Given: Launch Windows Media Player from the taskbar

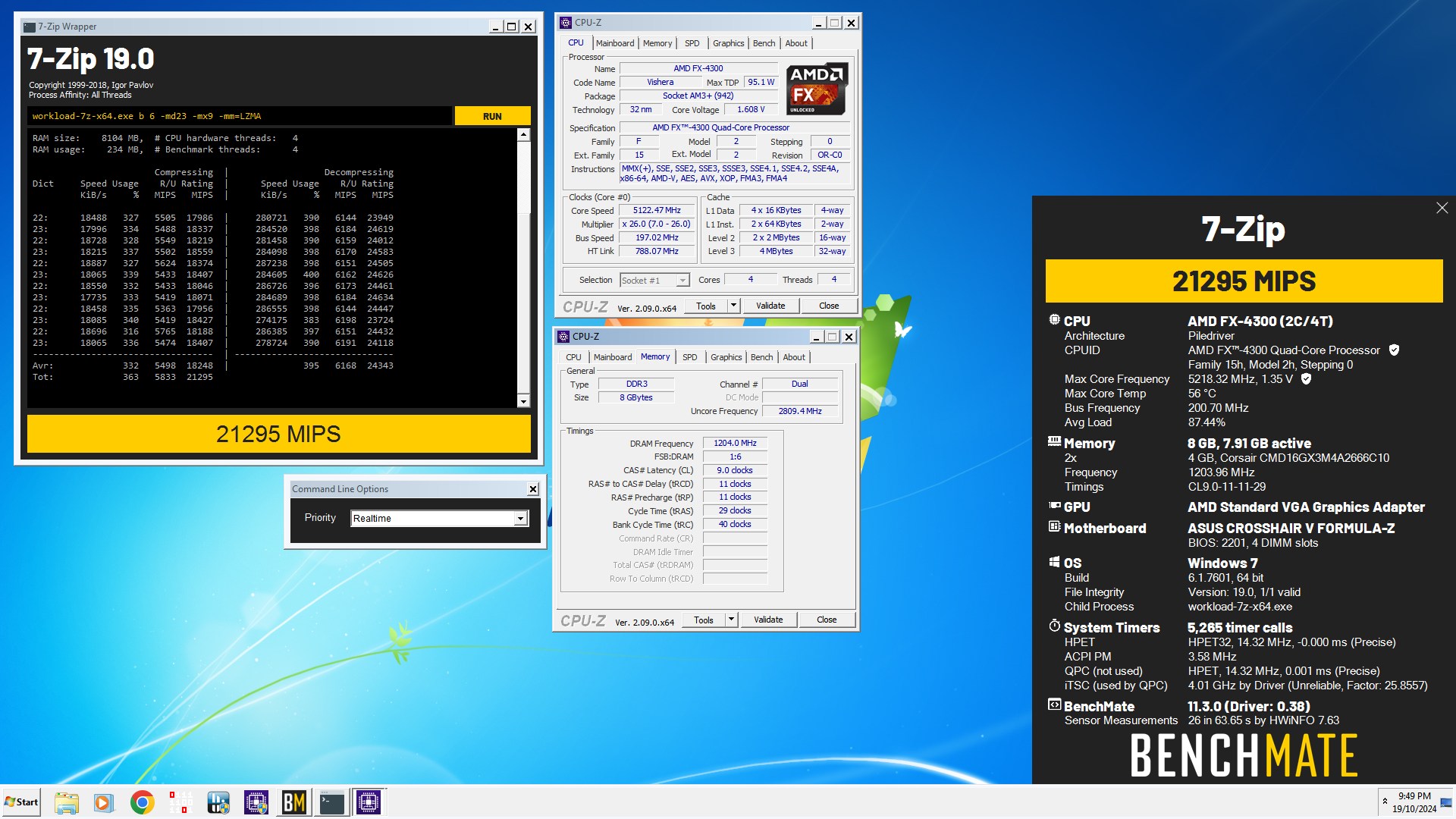Looking at the screenshot, I should tap(104, 802).
